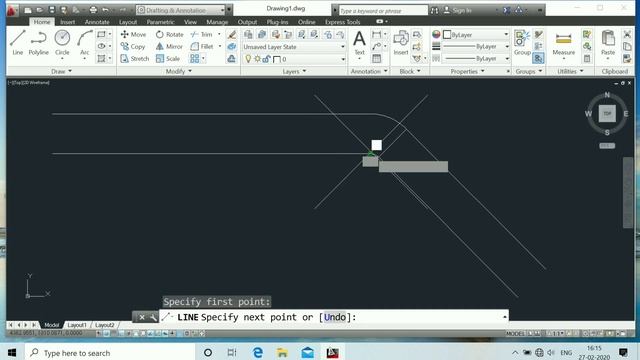Image resolution: width=640 pixels, height=360 pixels.
Task: Select the Polyline tool
Action: pyautogui.click(x=38, y=42)
